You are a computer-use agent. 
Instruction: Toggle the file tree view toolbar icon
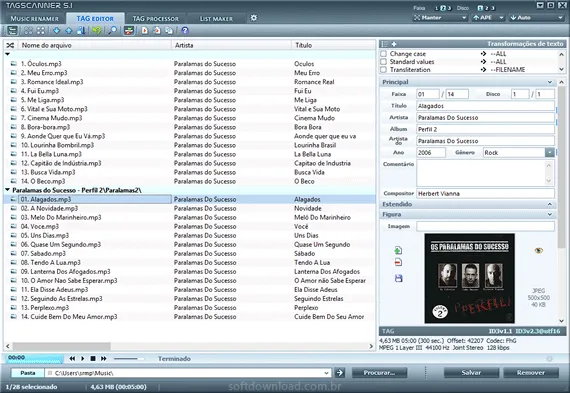point(12,31)
